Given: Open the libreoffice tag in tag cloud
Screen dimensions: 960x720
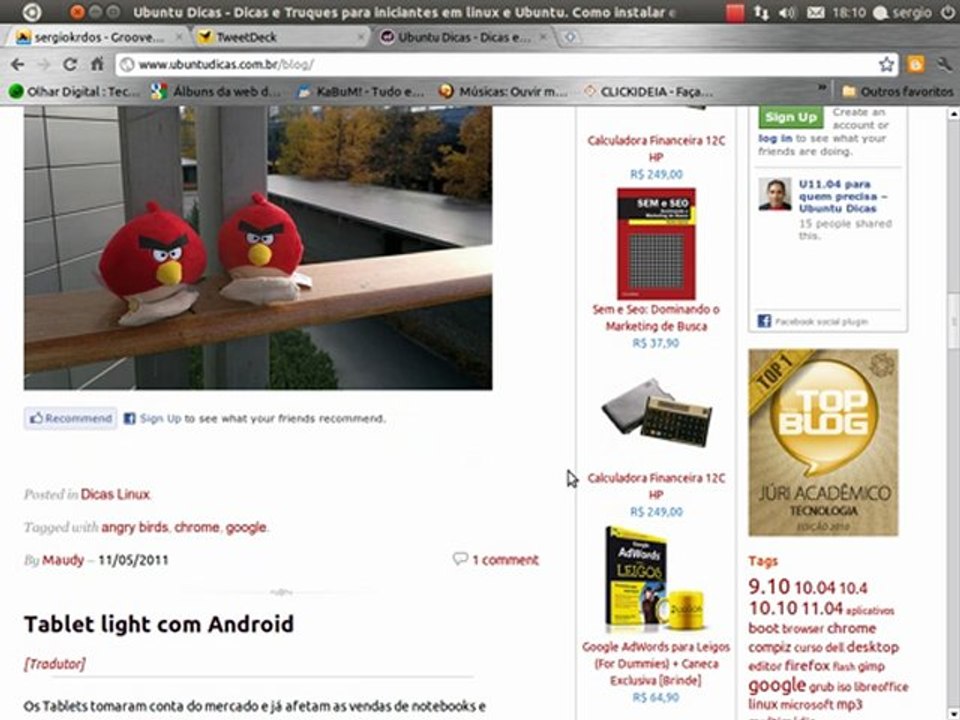Looking at the screenshot, I should [881, 686].
